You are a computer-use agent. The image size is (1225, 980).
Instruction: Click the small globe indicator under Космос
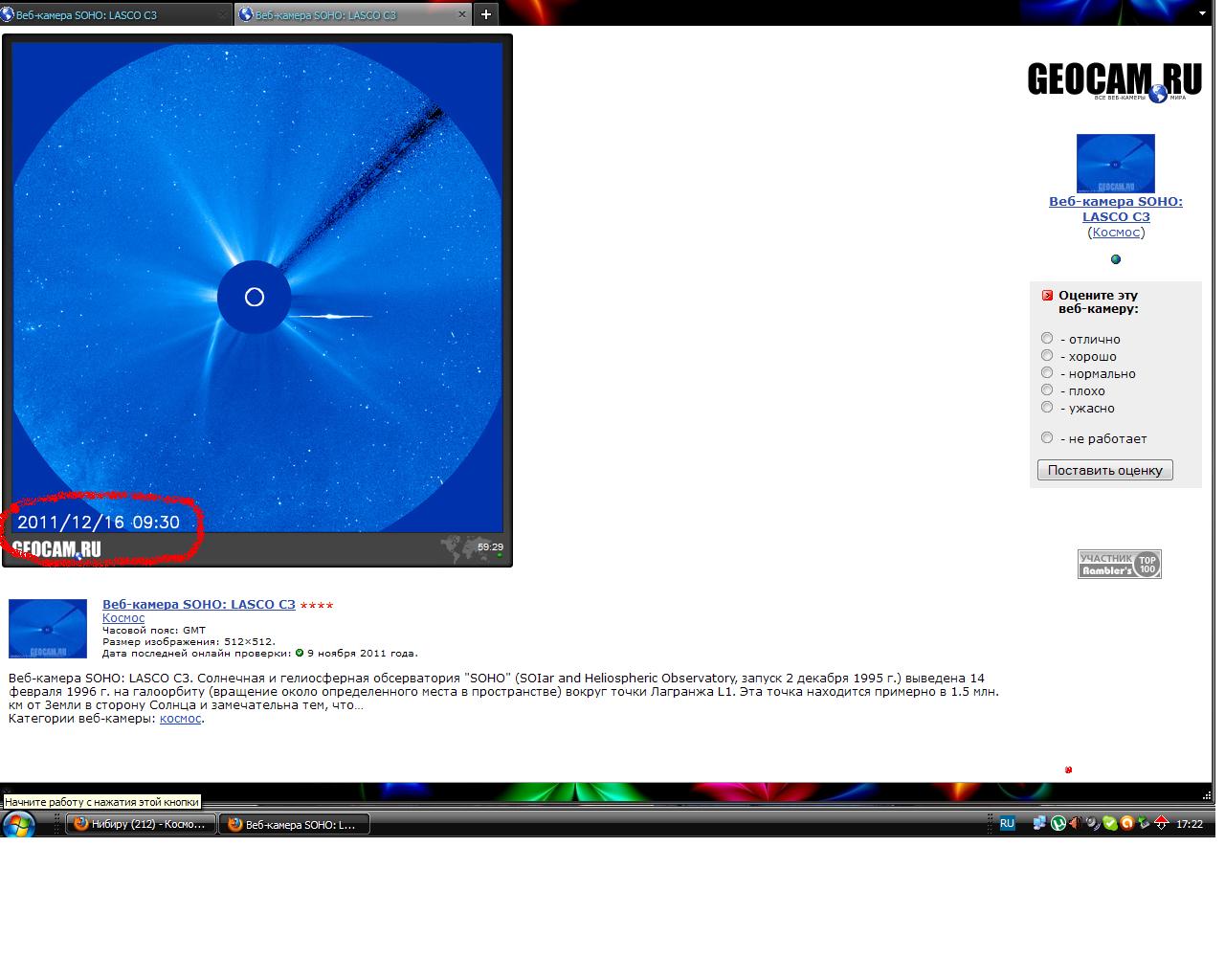[x=1116, y=259]
